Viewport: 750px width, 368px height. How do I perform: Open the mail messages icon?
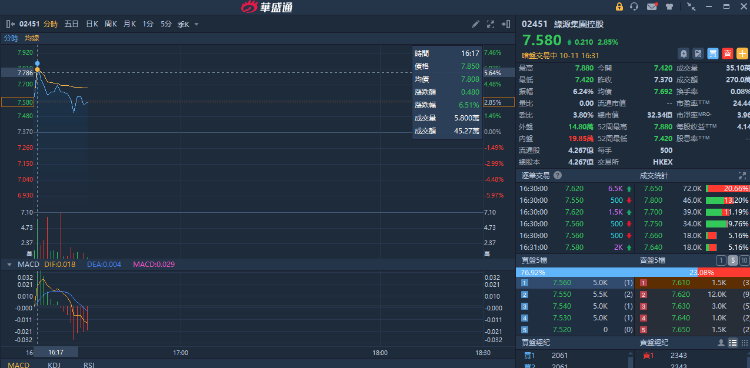652,7
